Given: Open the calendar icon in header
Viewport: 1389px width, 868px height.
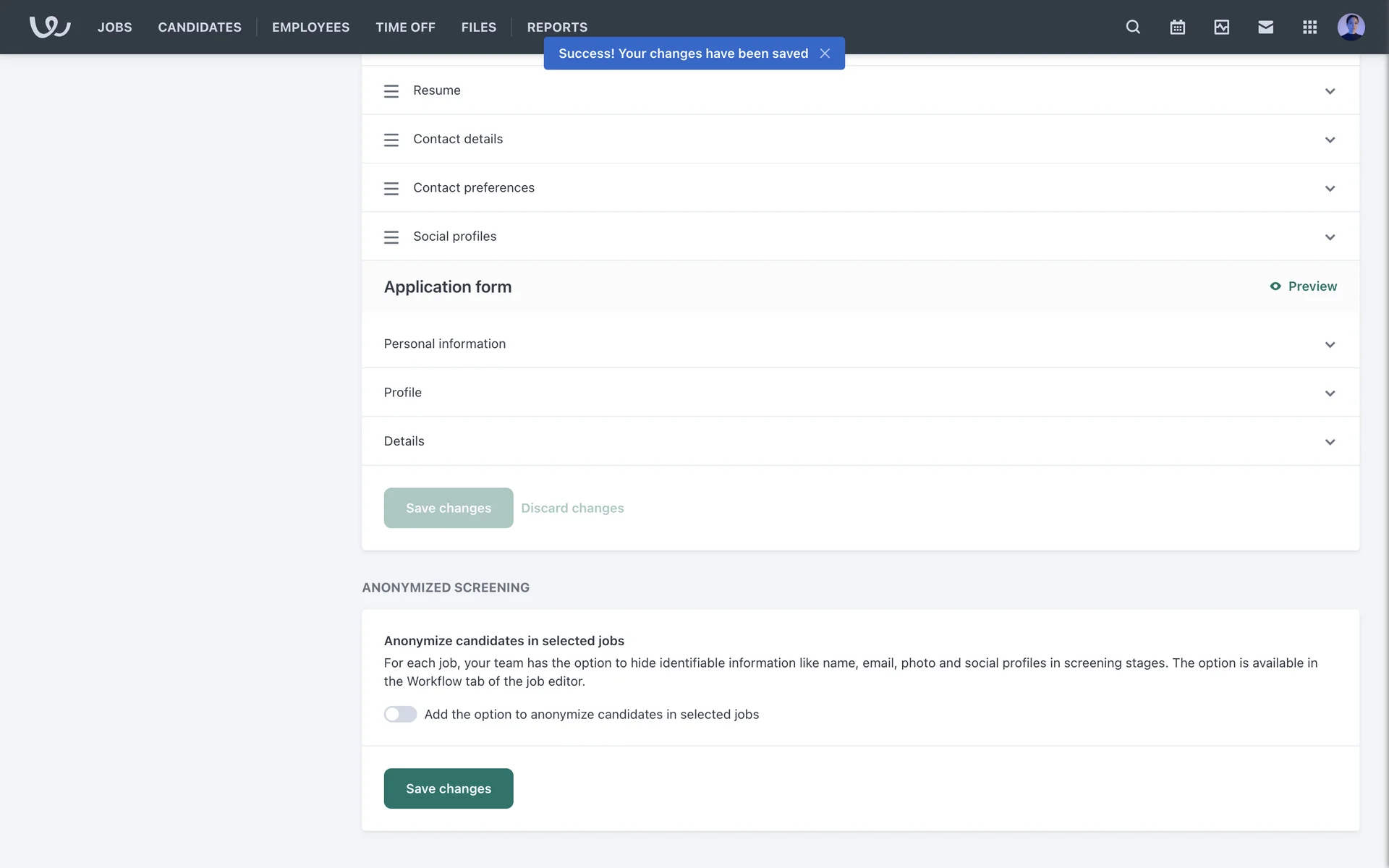Looking at the screenshot, I should tap(1177, 27).
